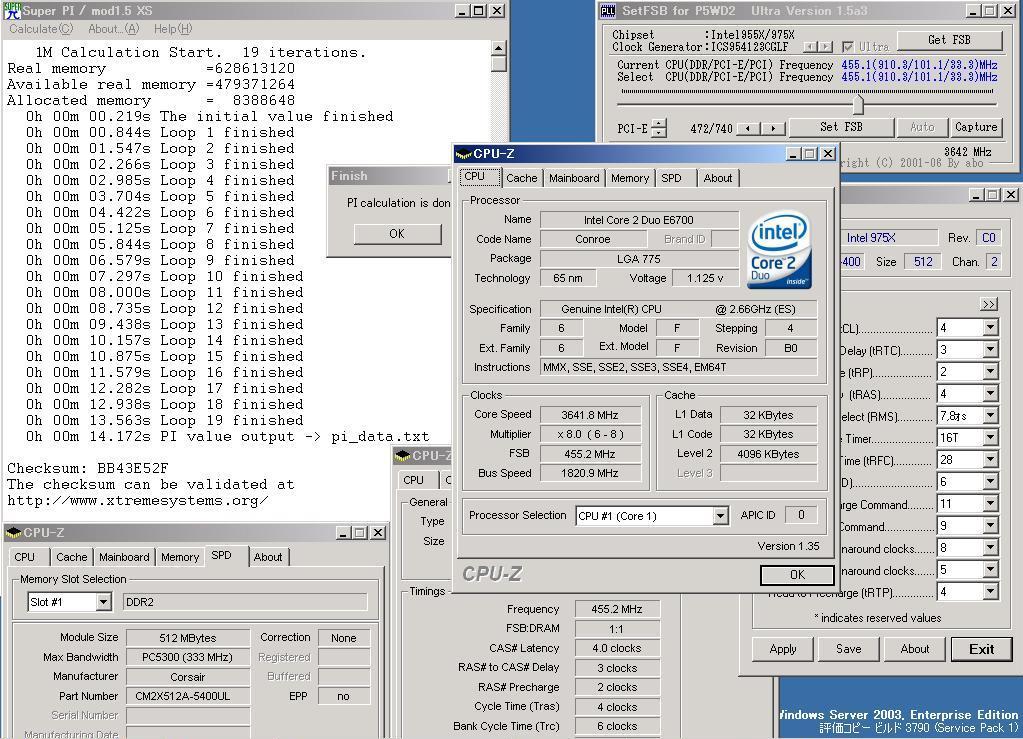This screenshot has height=739, width=1023.
Task: Switch to SPD tab in front CPU-Z window
Action: [671, 178]
